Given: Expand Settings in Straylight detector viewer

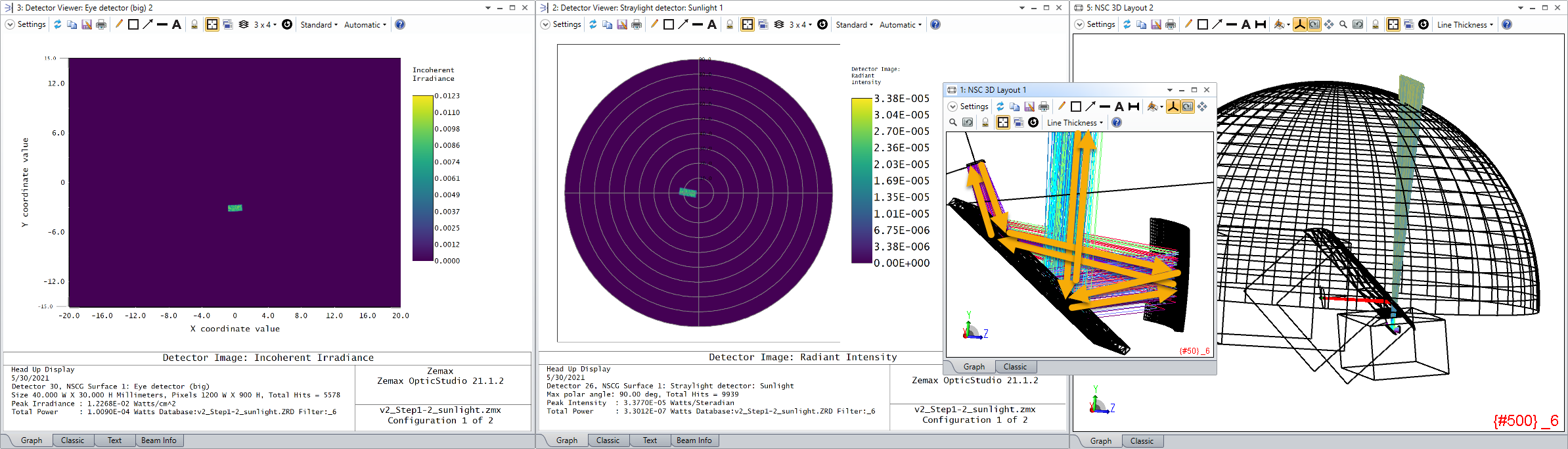Looking at the screenshot, I should tap(561, 24).
